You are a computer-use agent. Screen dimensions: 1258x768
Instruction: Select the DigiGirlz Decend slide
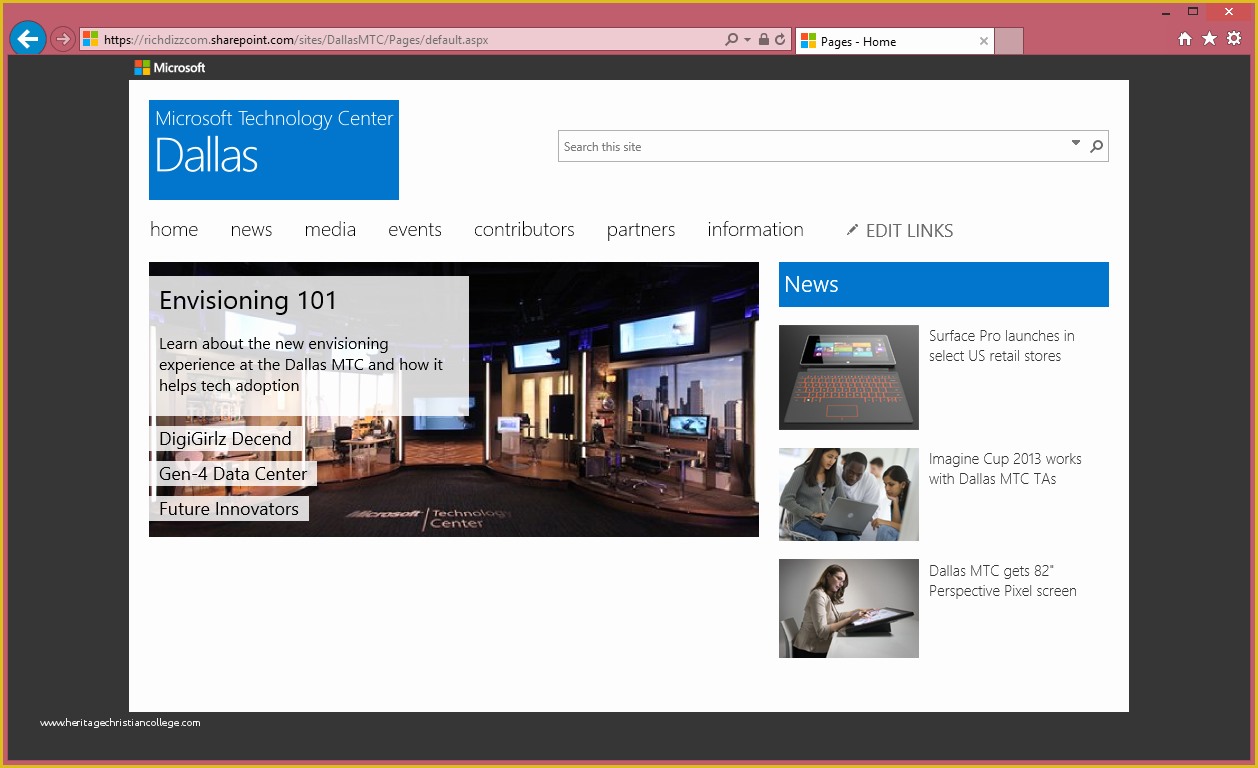coord(227,439)
